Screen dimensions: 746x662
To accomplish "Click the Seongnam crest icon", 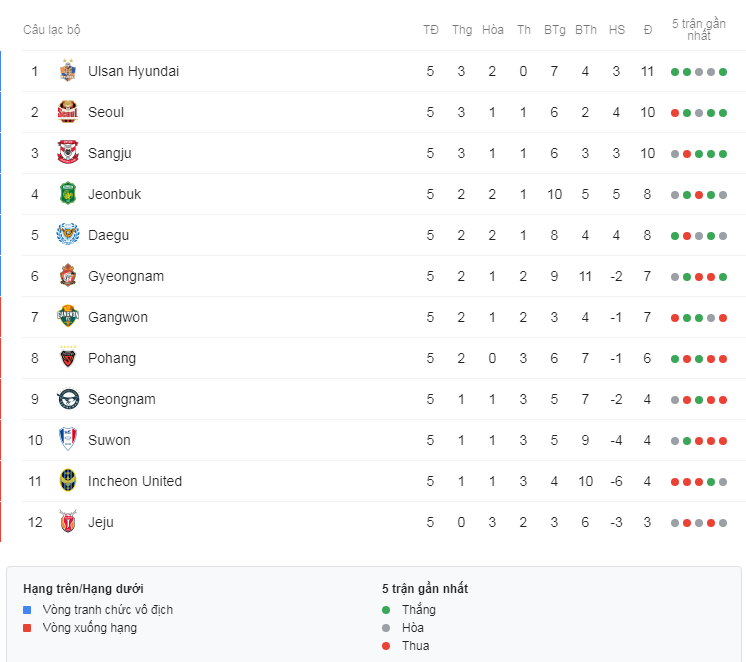I will (x=68, y=398).
